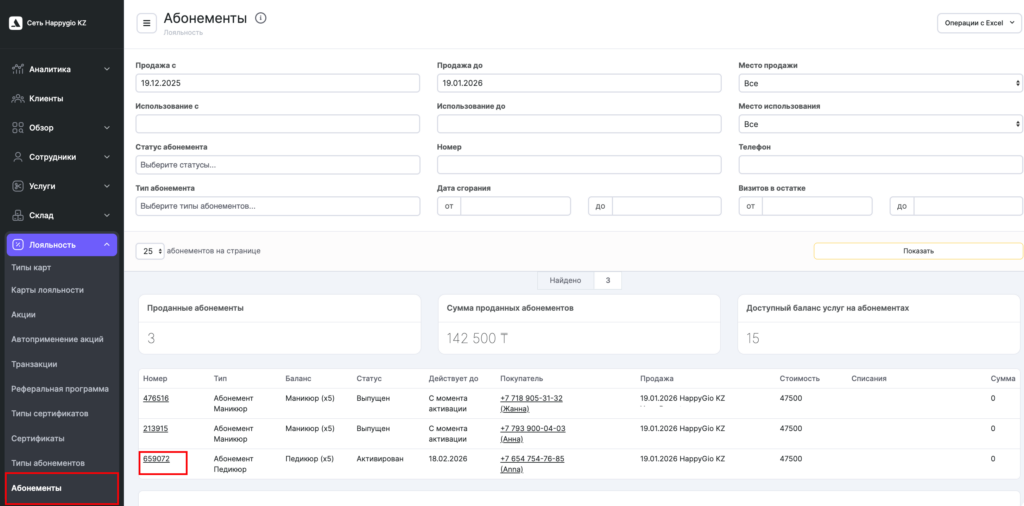This screenshot has width=1024, height=506.
Task: Click the Склад box icon
Action: click(18, 215)
